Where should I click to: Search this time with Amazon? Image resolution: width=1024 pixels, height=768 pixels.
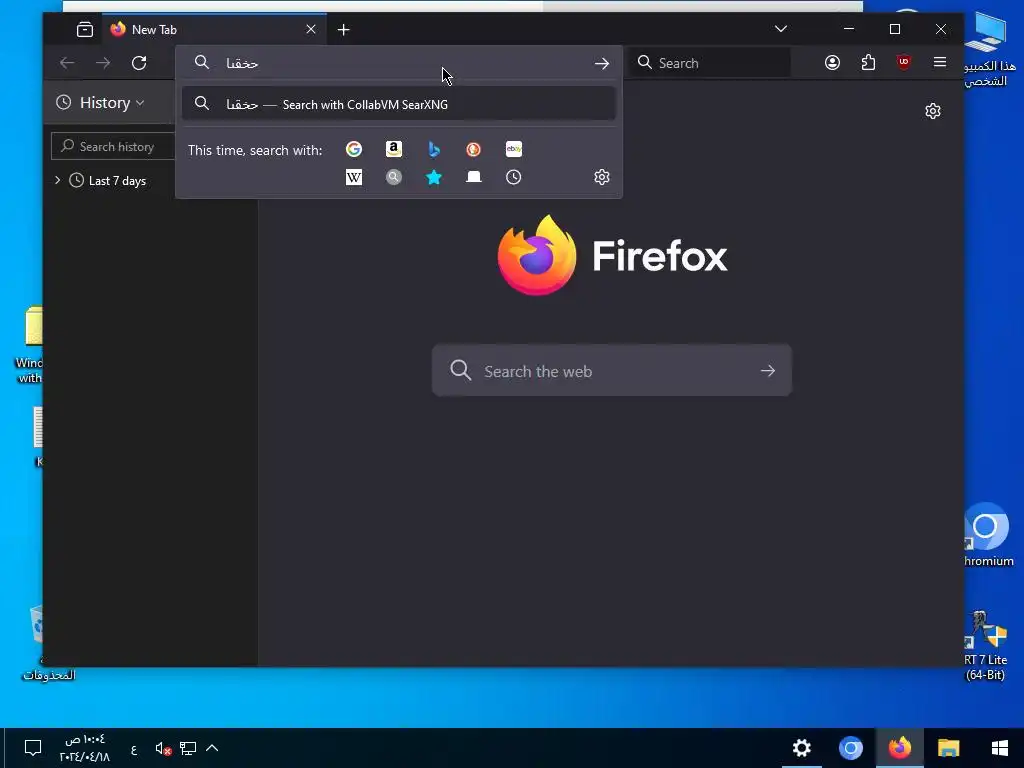click(394, 150)
